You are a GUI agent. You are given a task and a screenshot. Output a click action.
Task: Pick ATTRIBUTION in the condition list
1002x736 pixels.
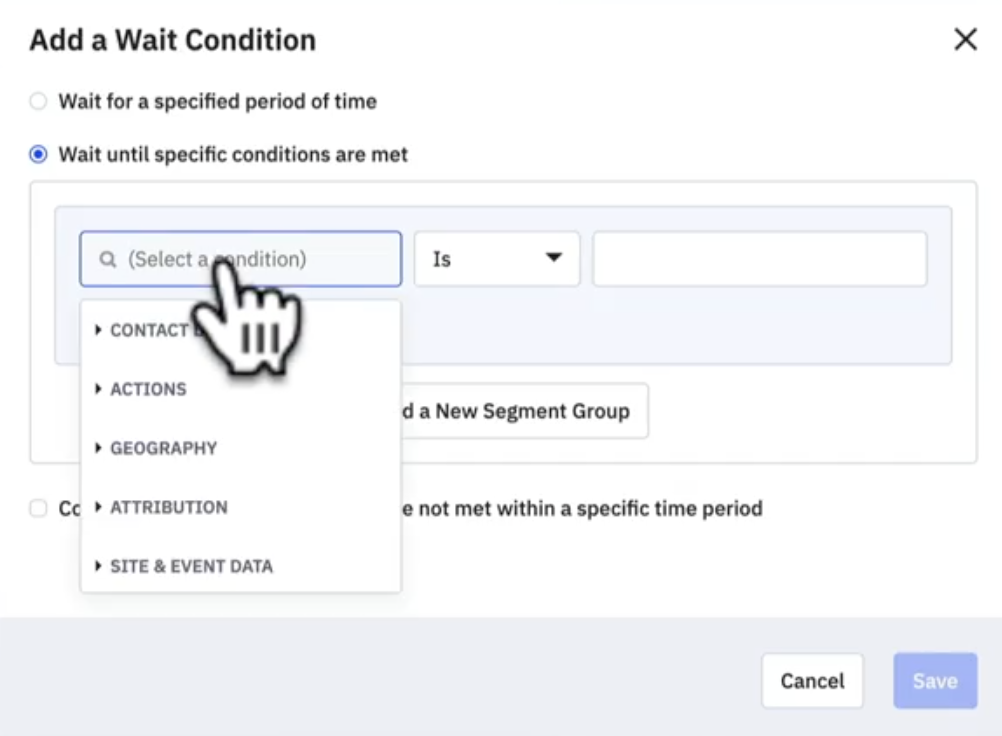(169, 507)
